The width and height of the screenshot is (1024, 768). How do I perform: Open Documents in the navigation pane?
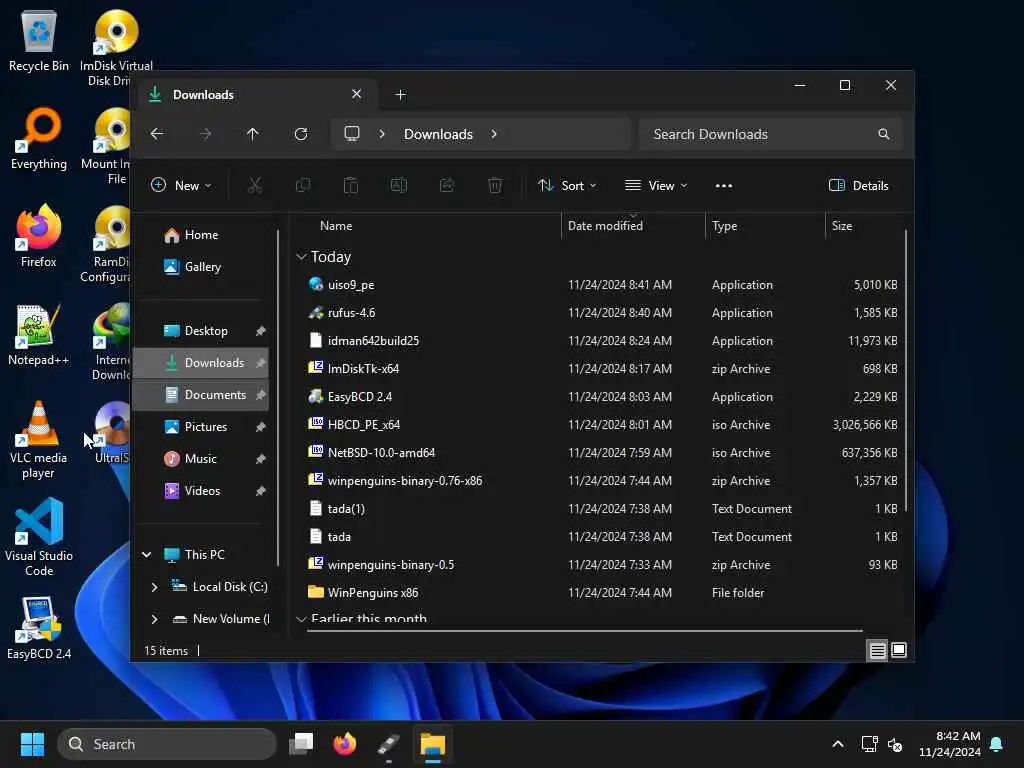(x=201, y=394)
